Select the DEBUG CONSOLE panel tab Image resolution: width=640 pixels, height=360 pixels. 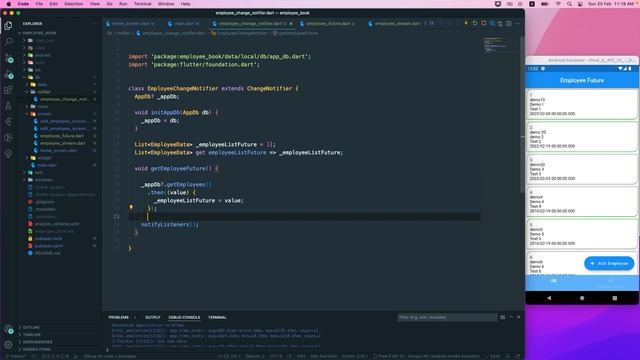click(x=184, y=317)
